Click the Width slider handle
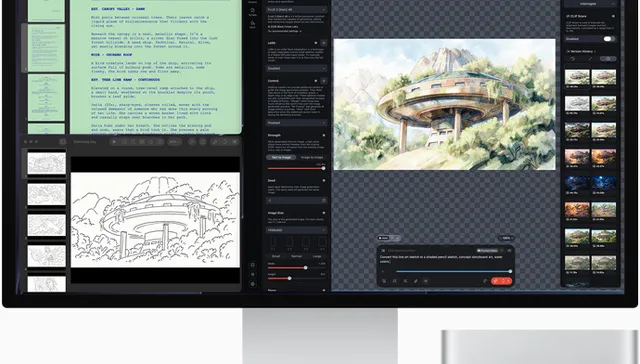Screen dimensions: 640x364 [305, 268]
